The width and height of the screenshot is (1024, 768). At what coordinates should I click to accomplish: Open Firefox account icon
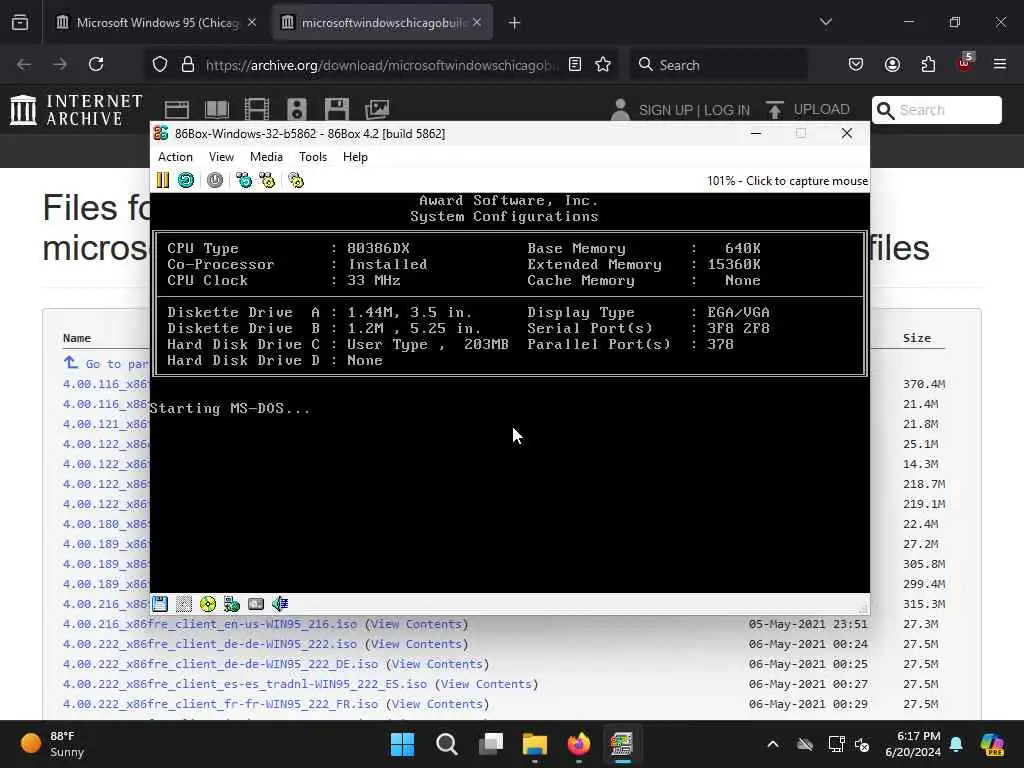pos(892,64)
